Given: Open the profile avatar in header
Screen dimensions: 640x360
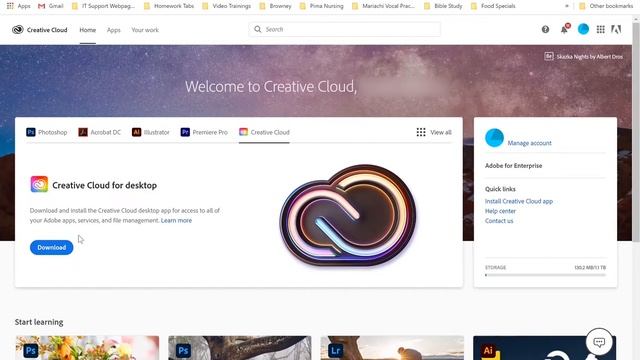Looking at the screenshot, I should click(583, 29).
